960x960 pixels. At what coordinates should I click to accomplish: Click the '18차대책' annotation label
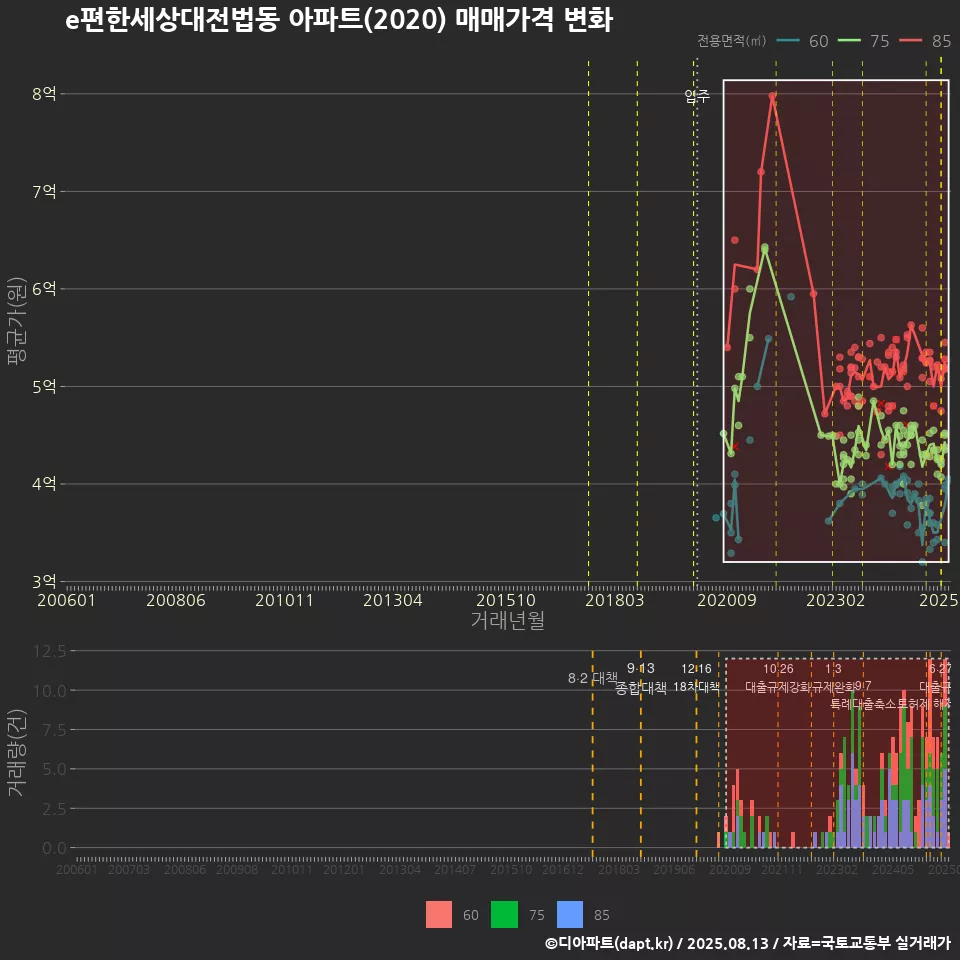point(697,686)
